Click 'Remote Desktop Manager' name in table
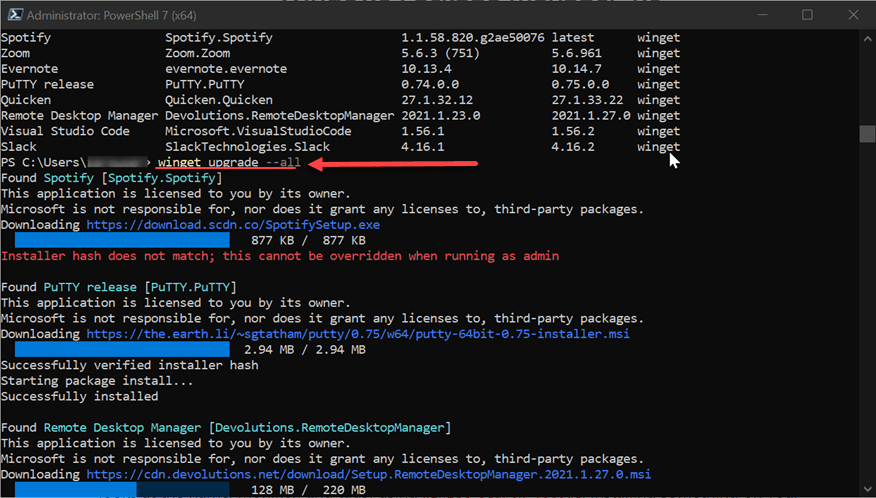The width and height of the screenshot is (876, 498). pyautogui.click(x=79, y=116)
